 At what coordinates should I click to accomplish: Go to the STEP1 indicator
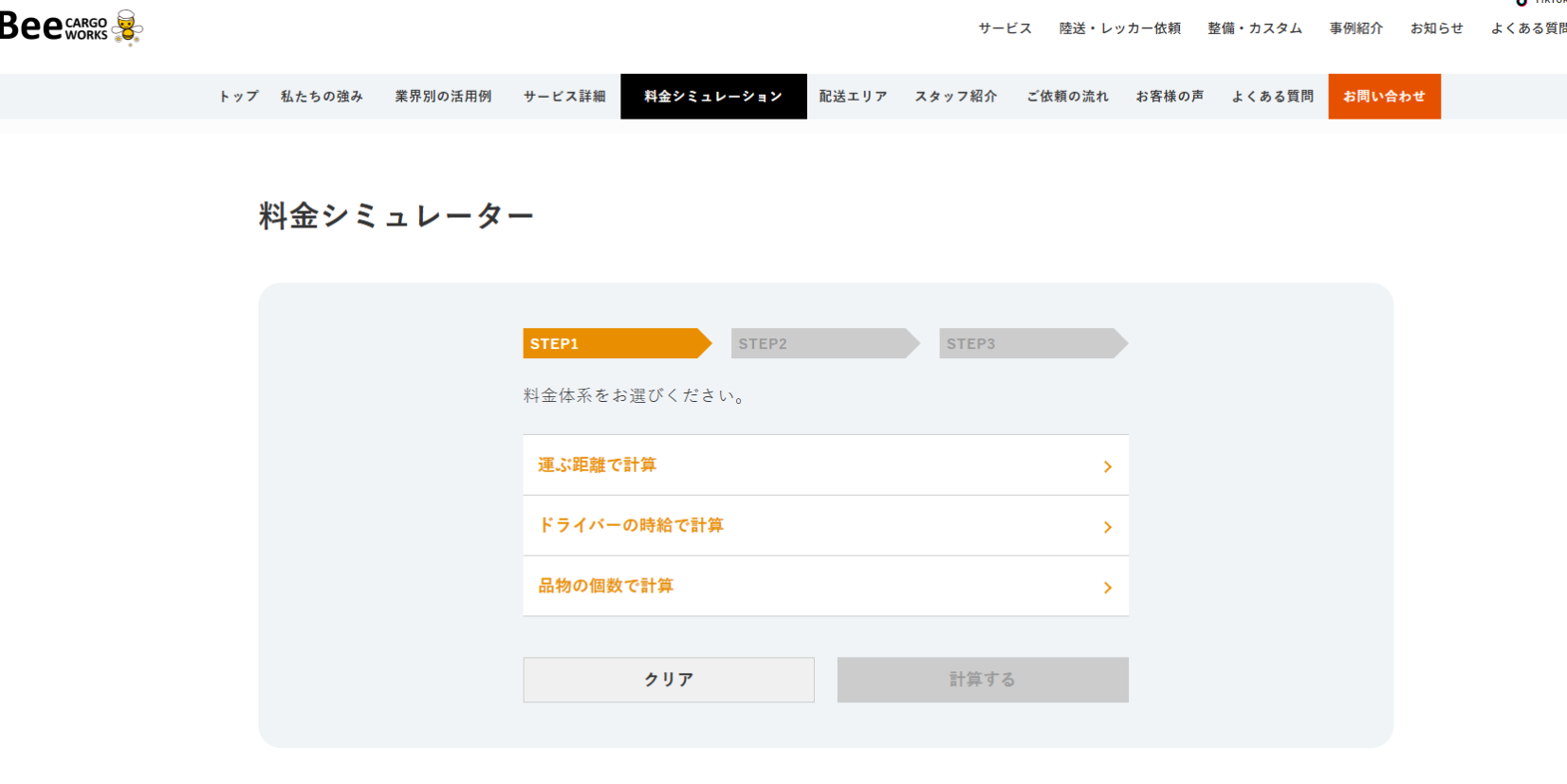tap(612, 343)
